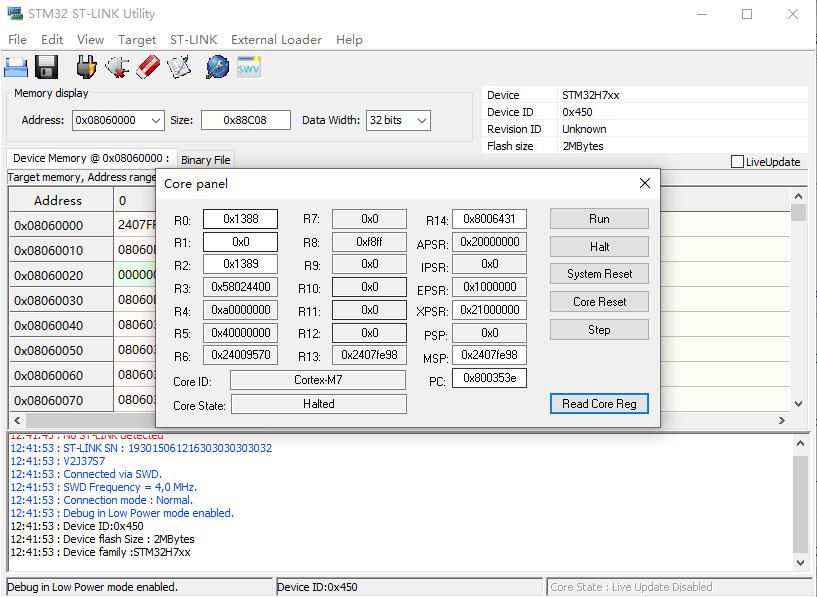This screenshot has height=597, width=817.
Task: Open Program verify with the notepad icon
Action: [x=179, y=68]
